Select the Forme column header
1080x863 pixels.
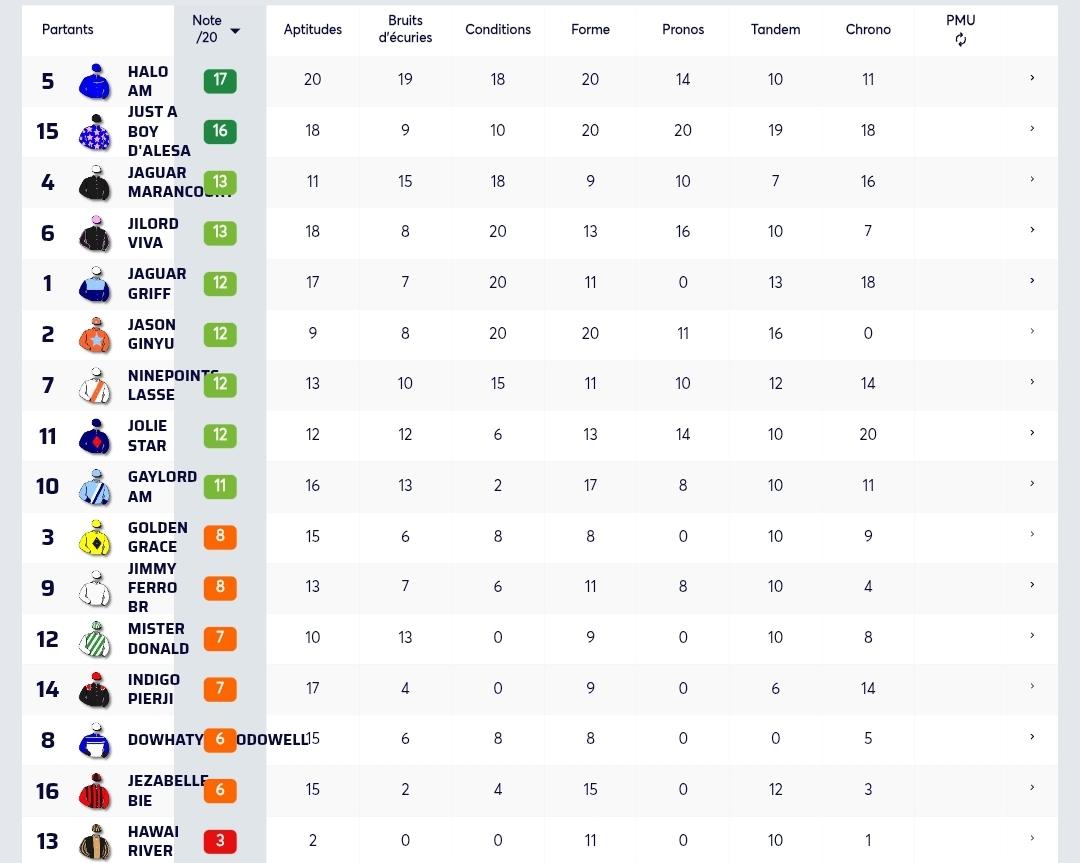[x=590, y=29]
